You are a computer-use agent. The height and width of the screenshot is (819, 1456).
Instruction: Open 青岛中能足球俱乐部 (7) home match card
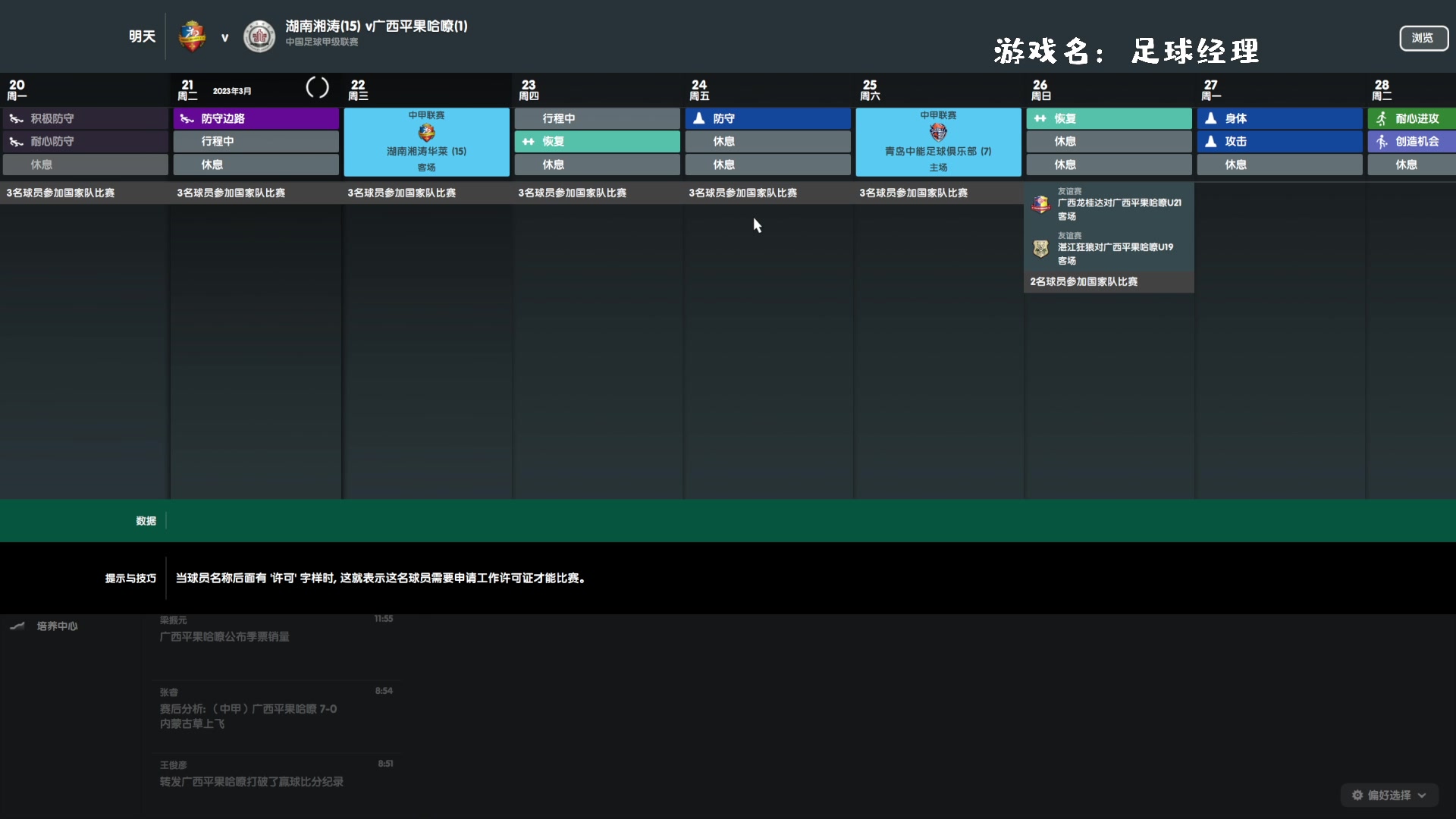[x=939, y=142]
